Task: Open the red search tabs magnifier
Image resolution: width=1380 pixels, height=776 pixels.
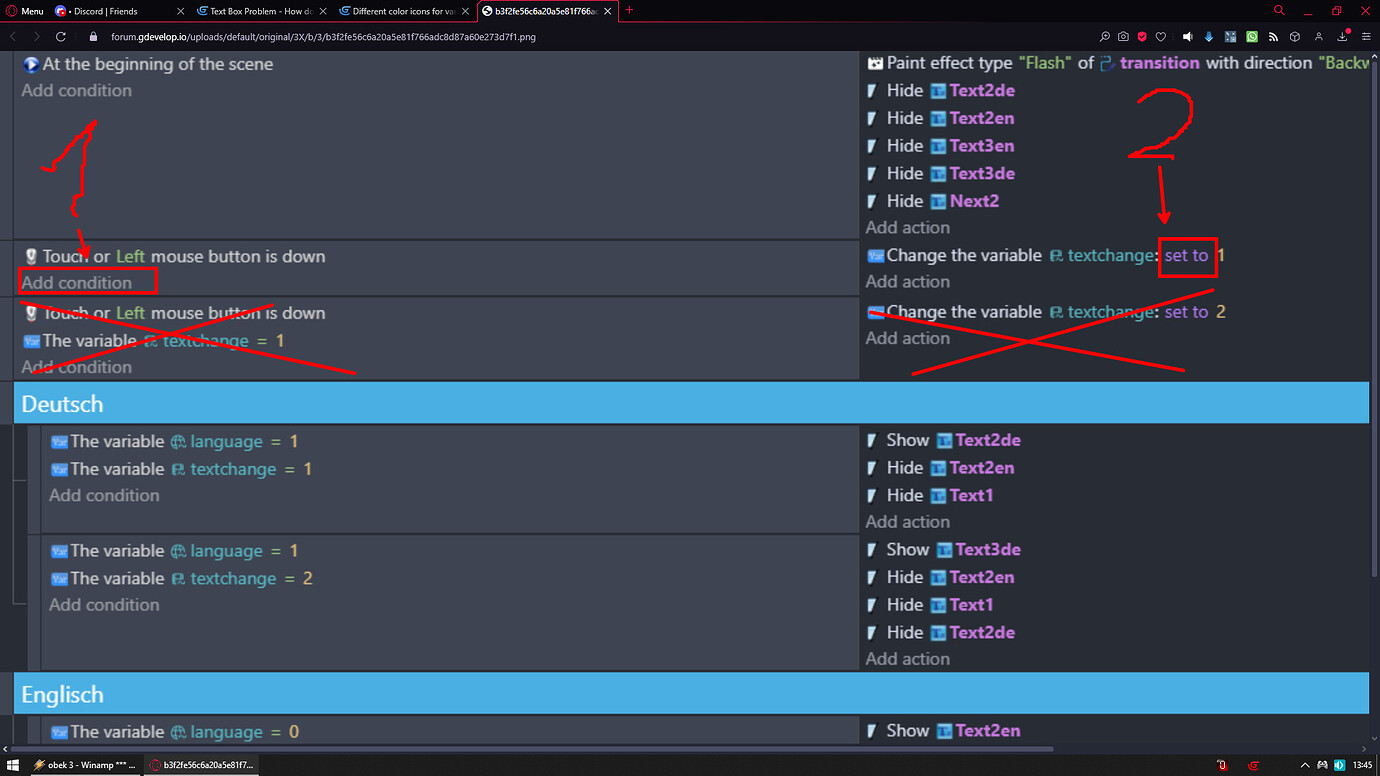Action: pyautogui.click(x=1278, y=10)
